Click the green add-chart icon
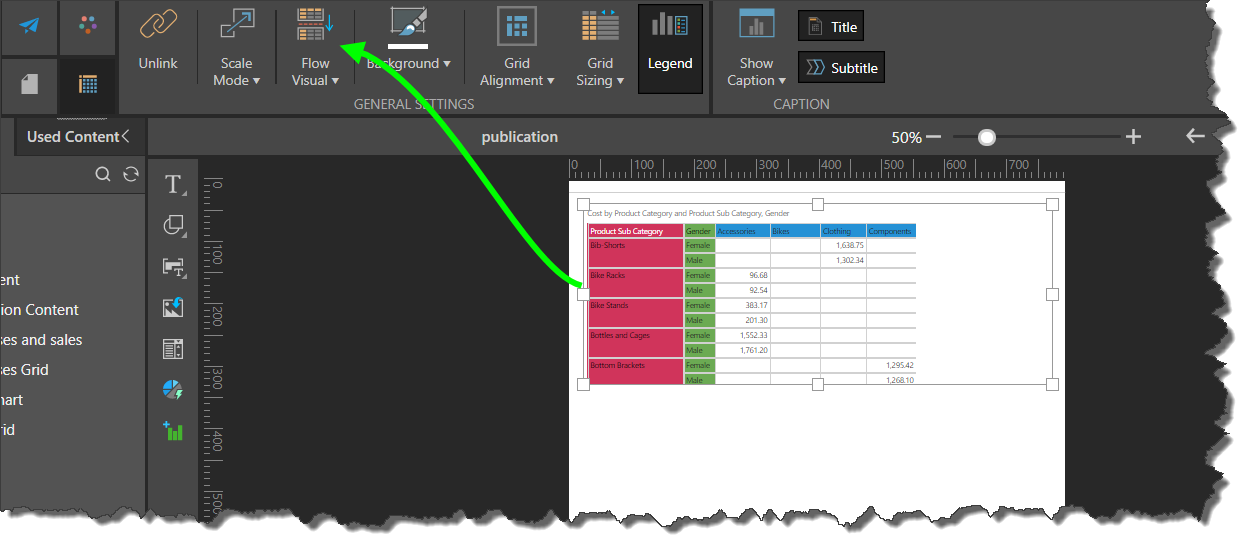 click(174, 431)
